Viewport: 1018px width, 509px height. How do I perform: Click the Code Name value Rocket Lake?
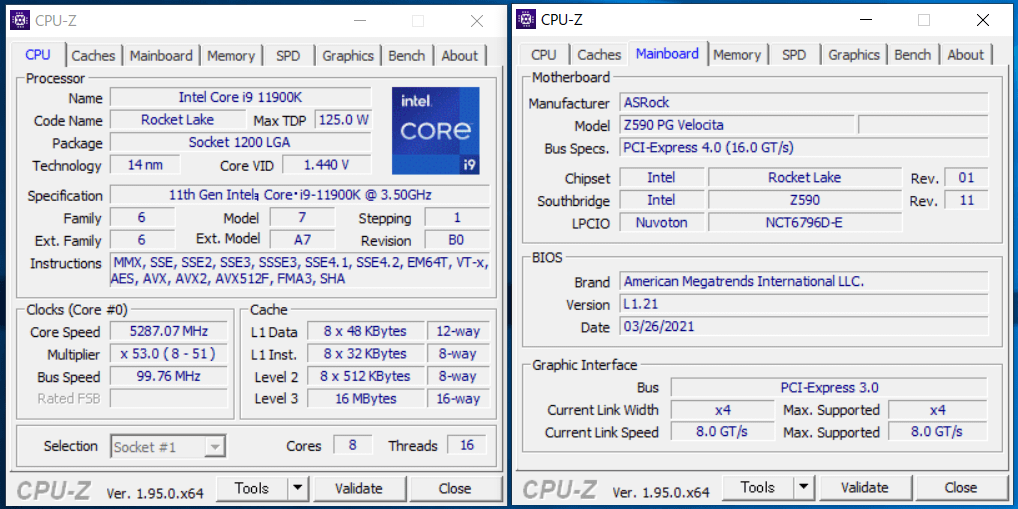click(x=177, y=119)
